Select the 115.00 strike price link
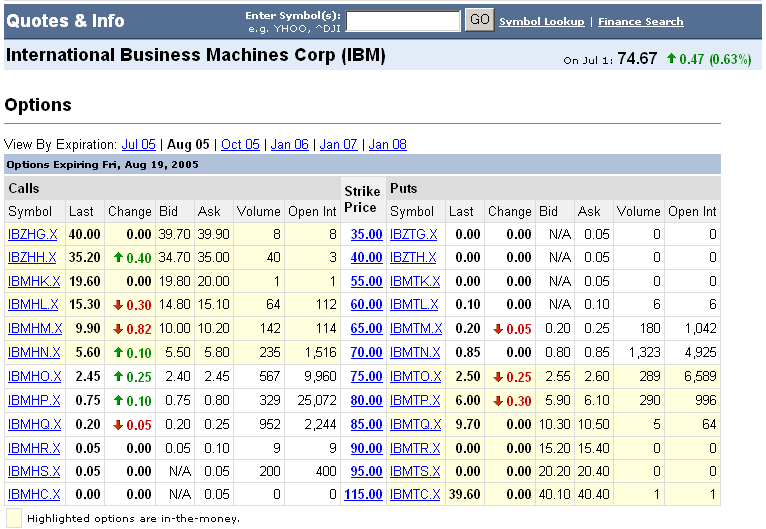The height and width of the screenshot is (529, 766). coord(363,494)
